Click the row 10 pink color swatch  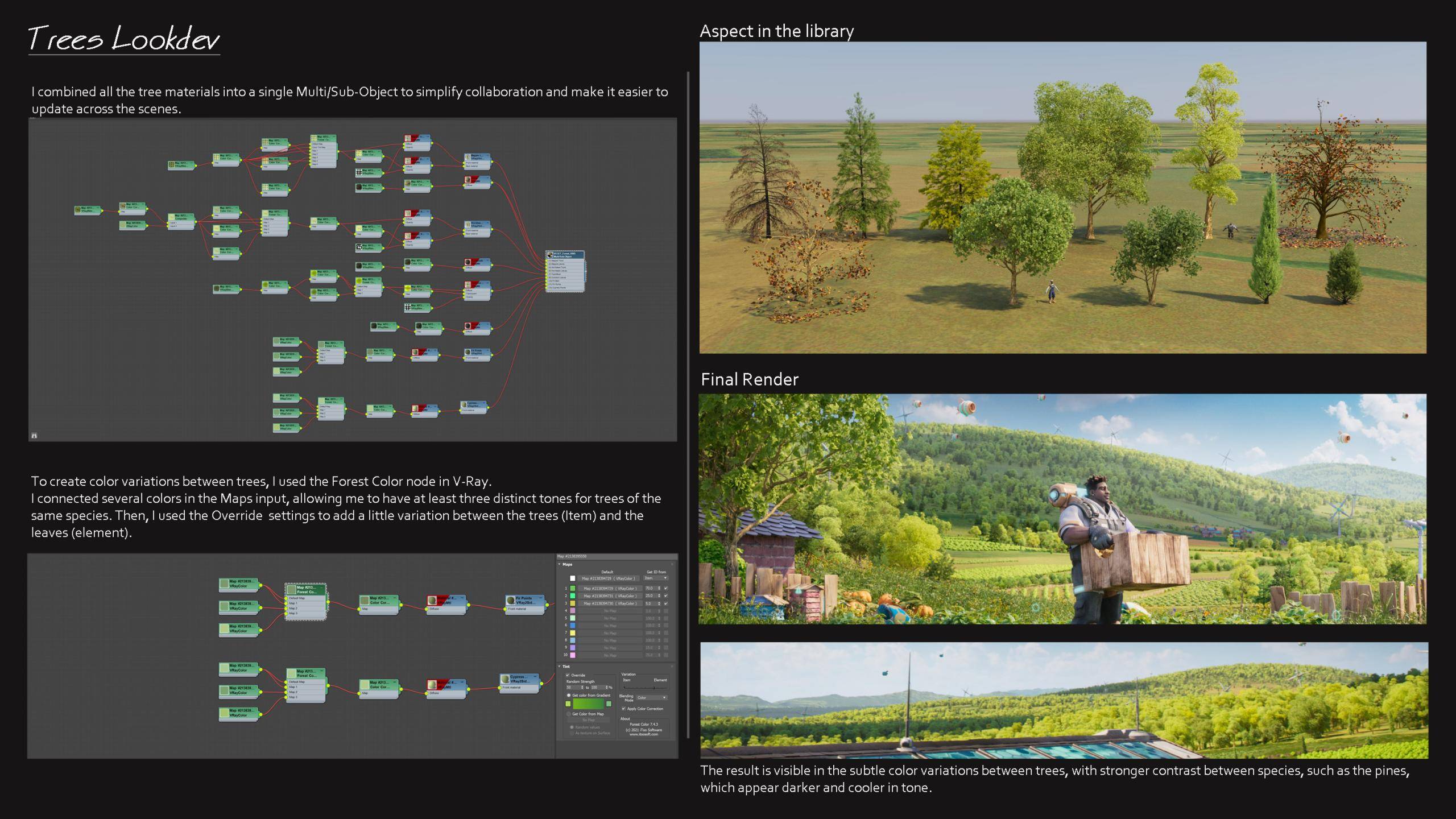573,655
